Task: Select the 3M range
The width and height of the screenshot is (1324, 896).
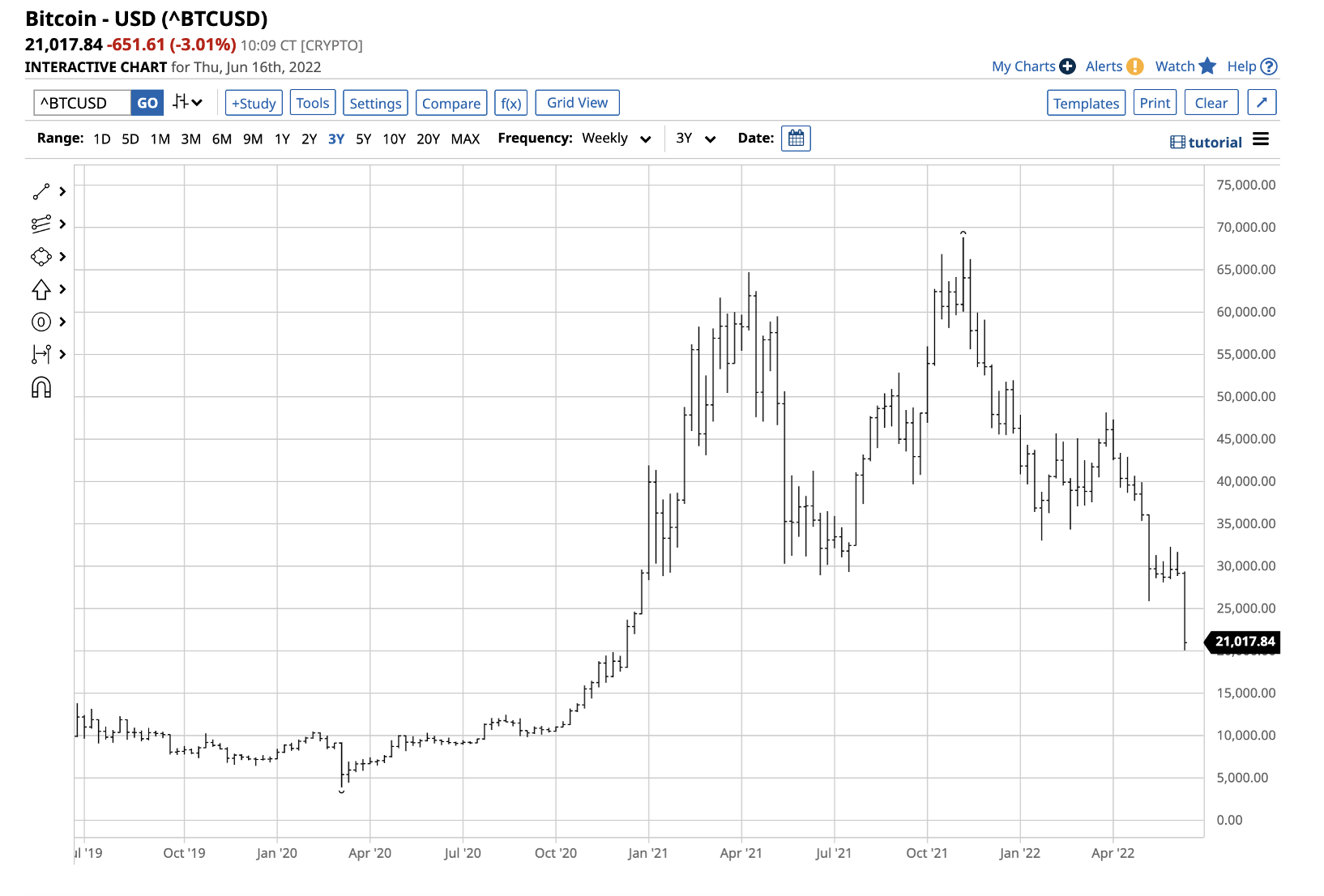Action: pos(191,139)
